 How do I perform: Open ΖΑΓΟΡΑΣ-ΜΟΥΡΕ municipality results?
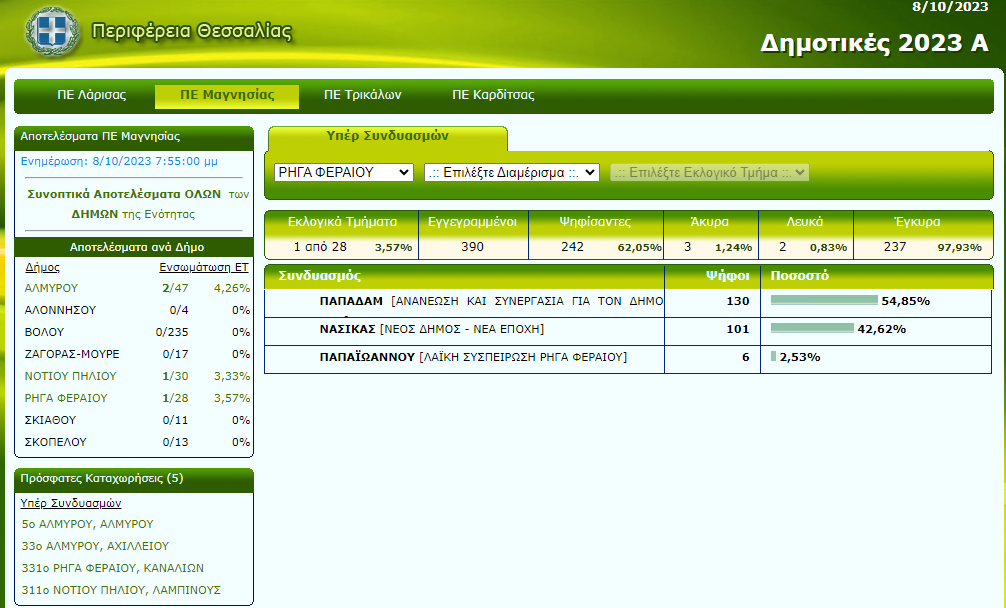[x=72, y=354]
